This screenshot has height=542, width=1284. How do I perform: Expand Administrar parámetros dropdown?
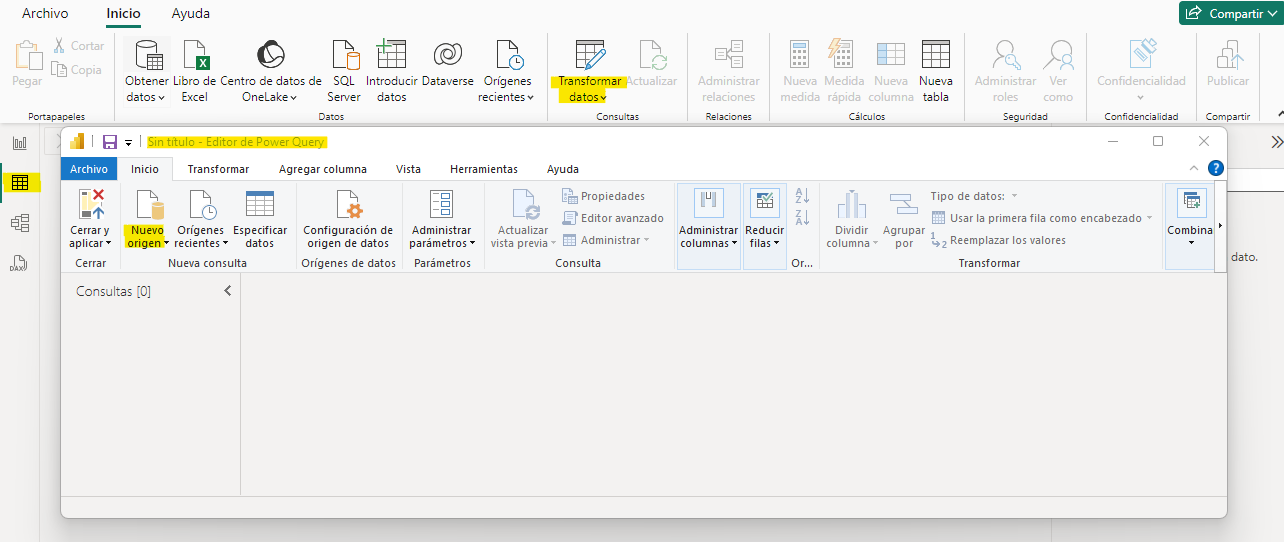pyautogui.click(x=442, y=218)
